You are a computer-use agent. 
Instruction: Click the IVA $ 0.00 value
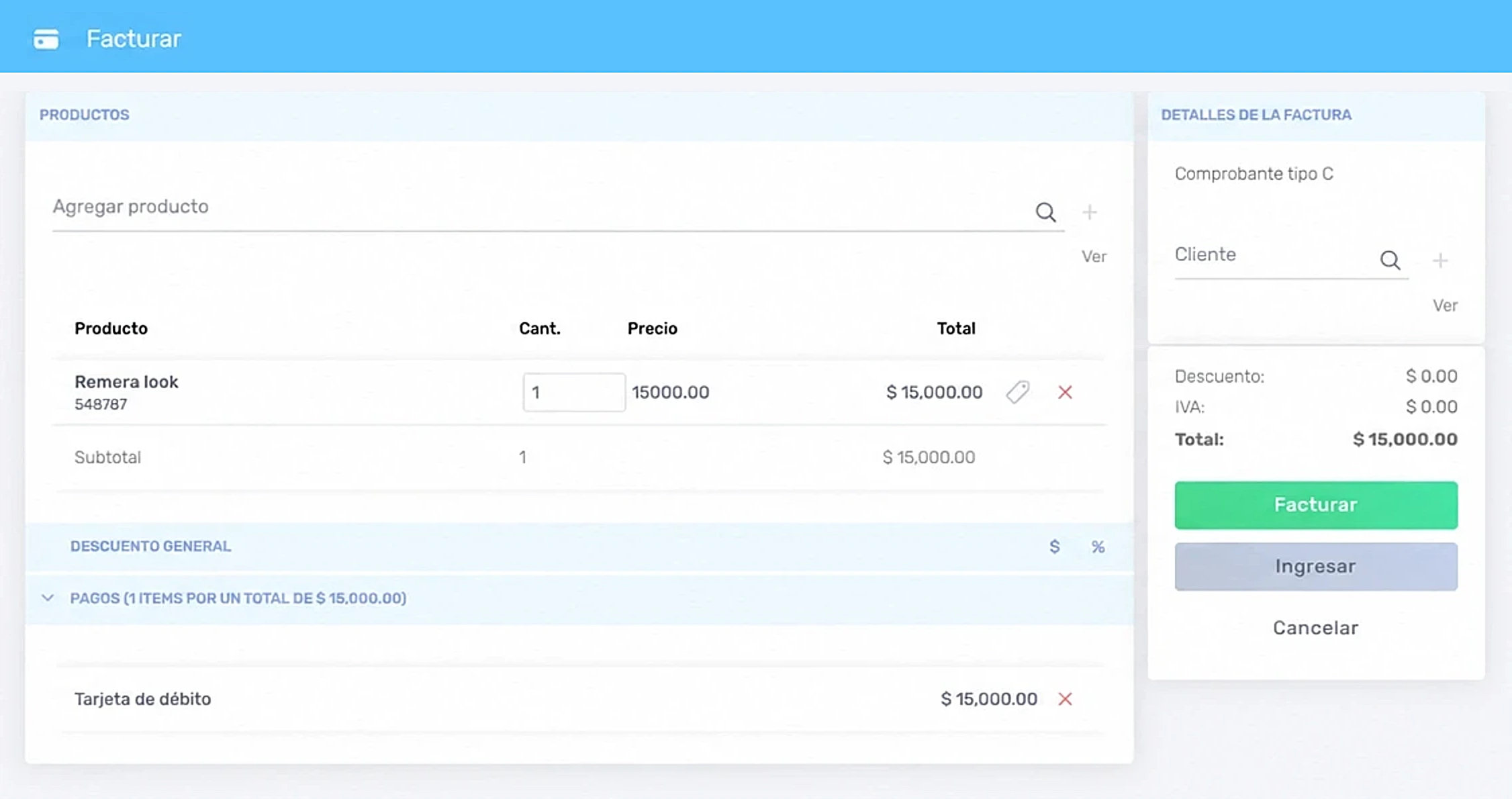pos(1431,407)
